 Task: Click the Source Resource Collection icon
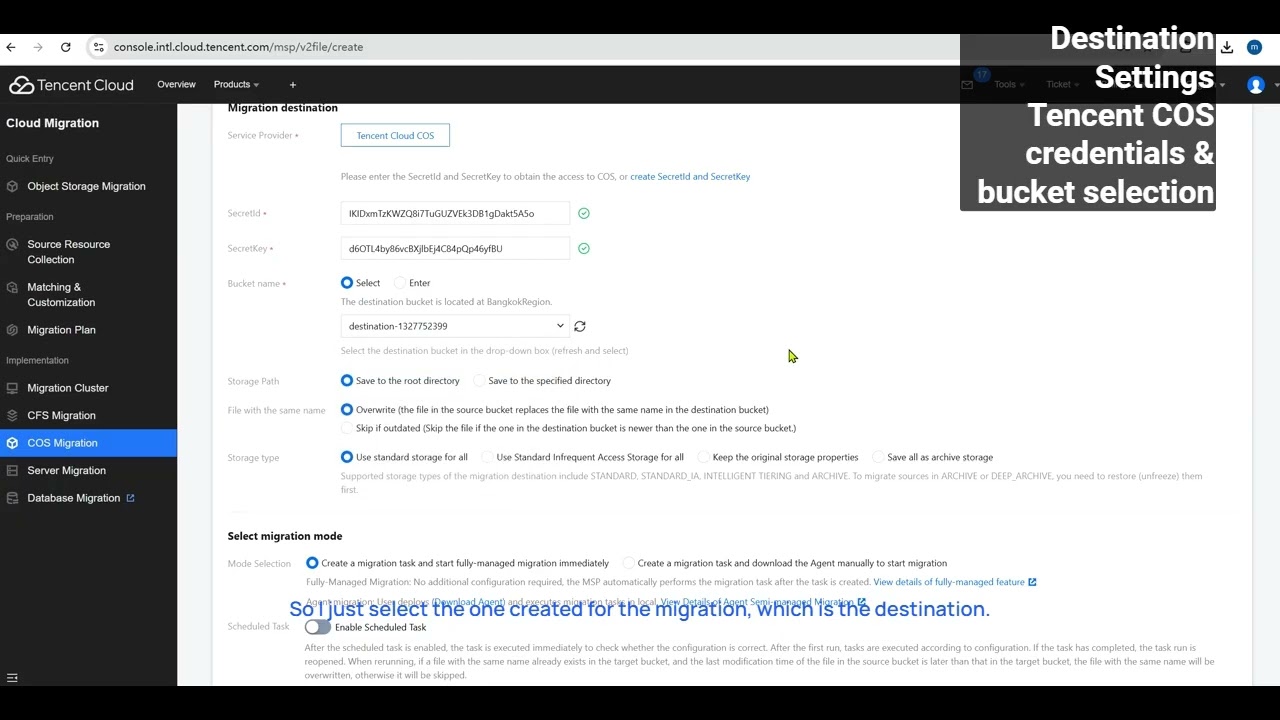(x=12, y=244)
